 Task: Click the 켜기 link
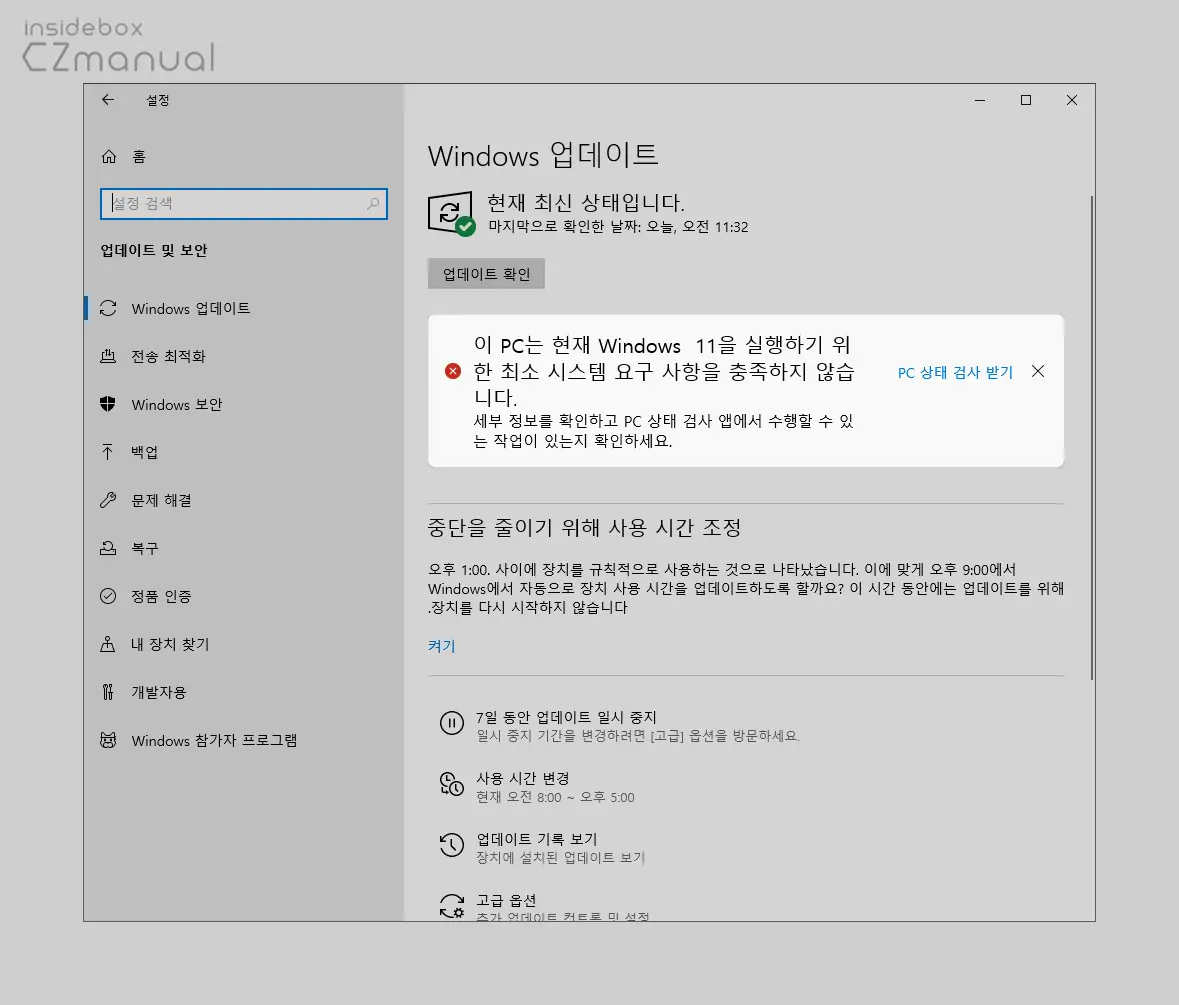pyautogui.click(x=442, y=646)
